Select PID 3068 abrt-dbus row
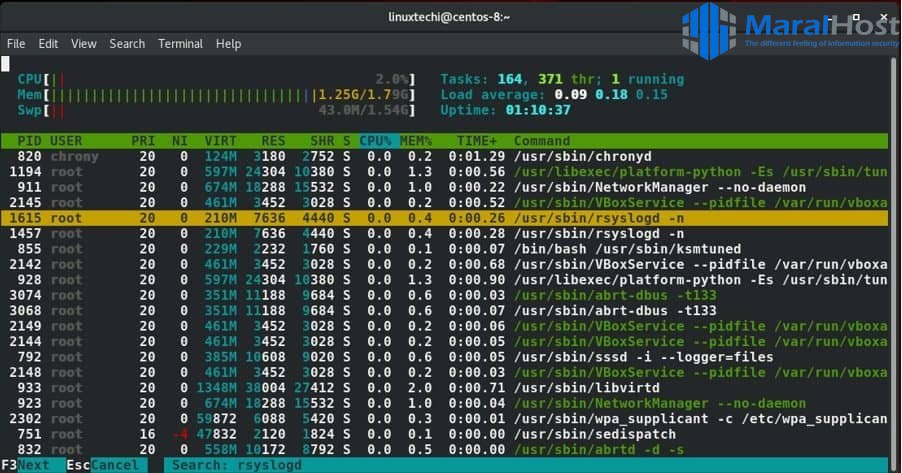 click(444, 311)
